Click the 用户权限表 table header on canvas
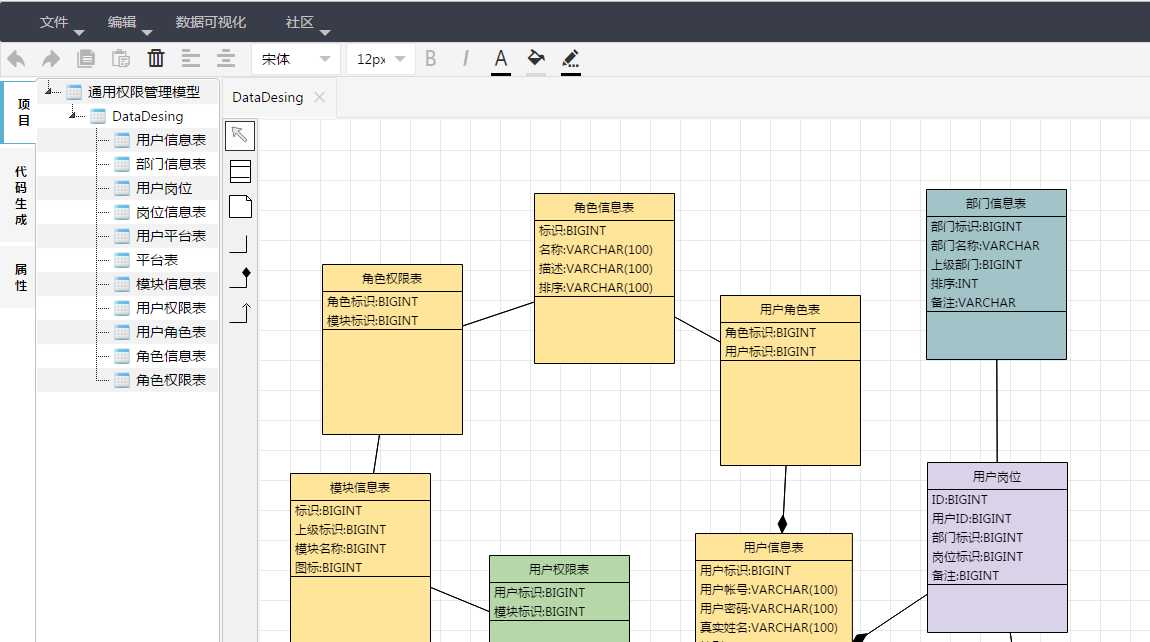Image resolution: width=1150 pixels, height=642 pixels. click(x=559, y=569)
